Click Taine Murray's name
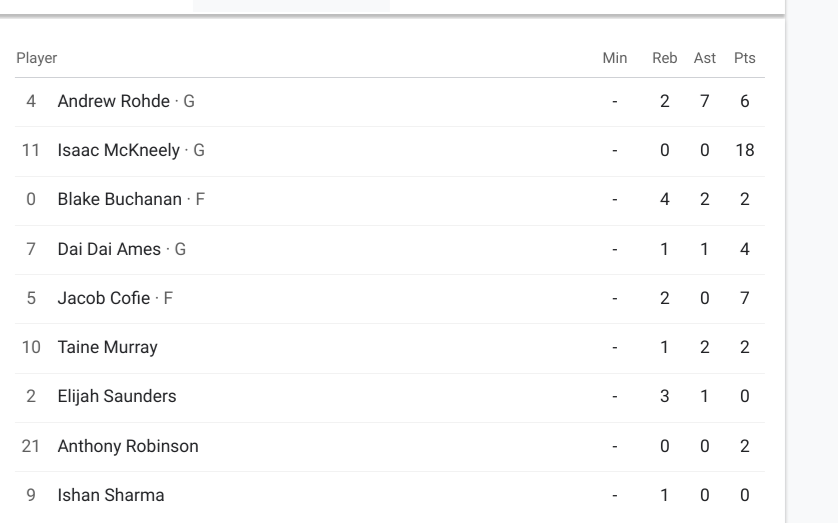This screenshot has width=838, height=523. point(107,347)
